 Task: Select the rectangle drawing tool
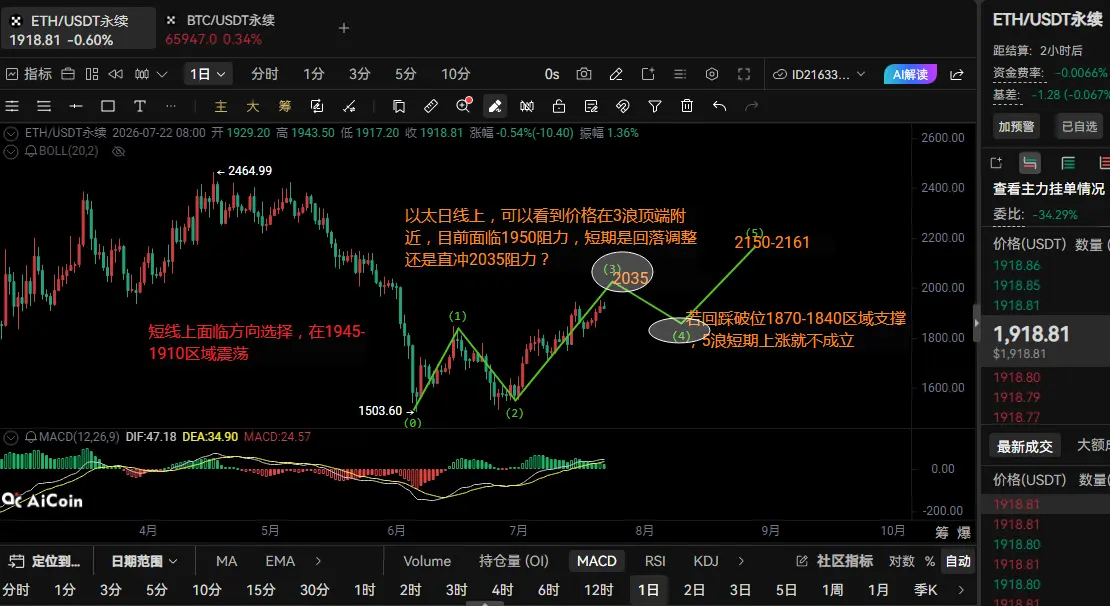pos(108,106)
